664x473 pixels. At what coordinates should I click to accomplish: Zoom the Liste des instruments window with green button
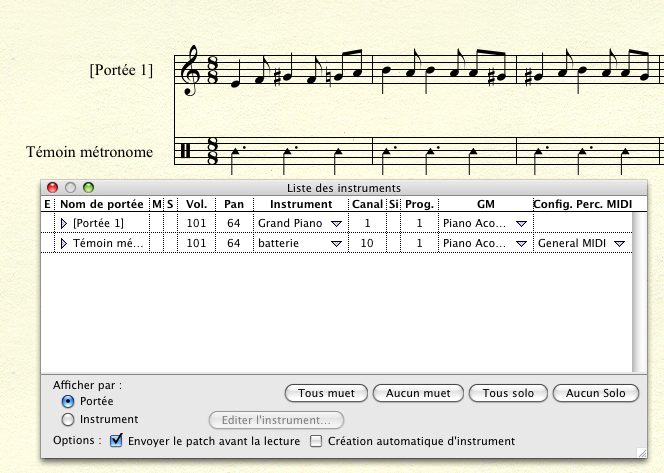point(88,187)
